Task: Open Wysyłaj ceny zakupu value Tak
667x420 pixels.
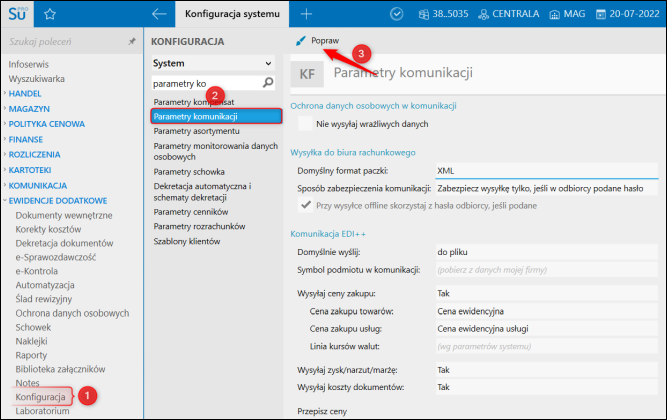Action: point(547,293)
